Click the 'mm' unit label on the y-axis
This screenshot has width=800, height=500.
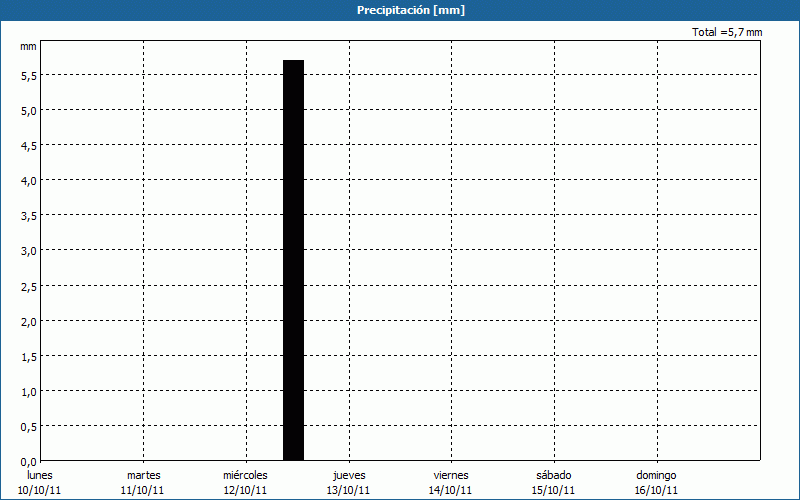pyautogui.click(x=28, y=47)
